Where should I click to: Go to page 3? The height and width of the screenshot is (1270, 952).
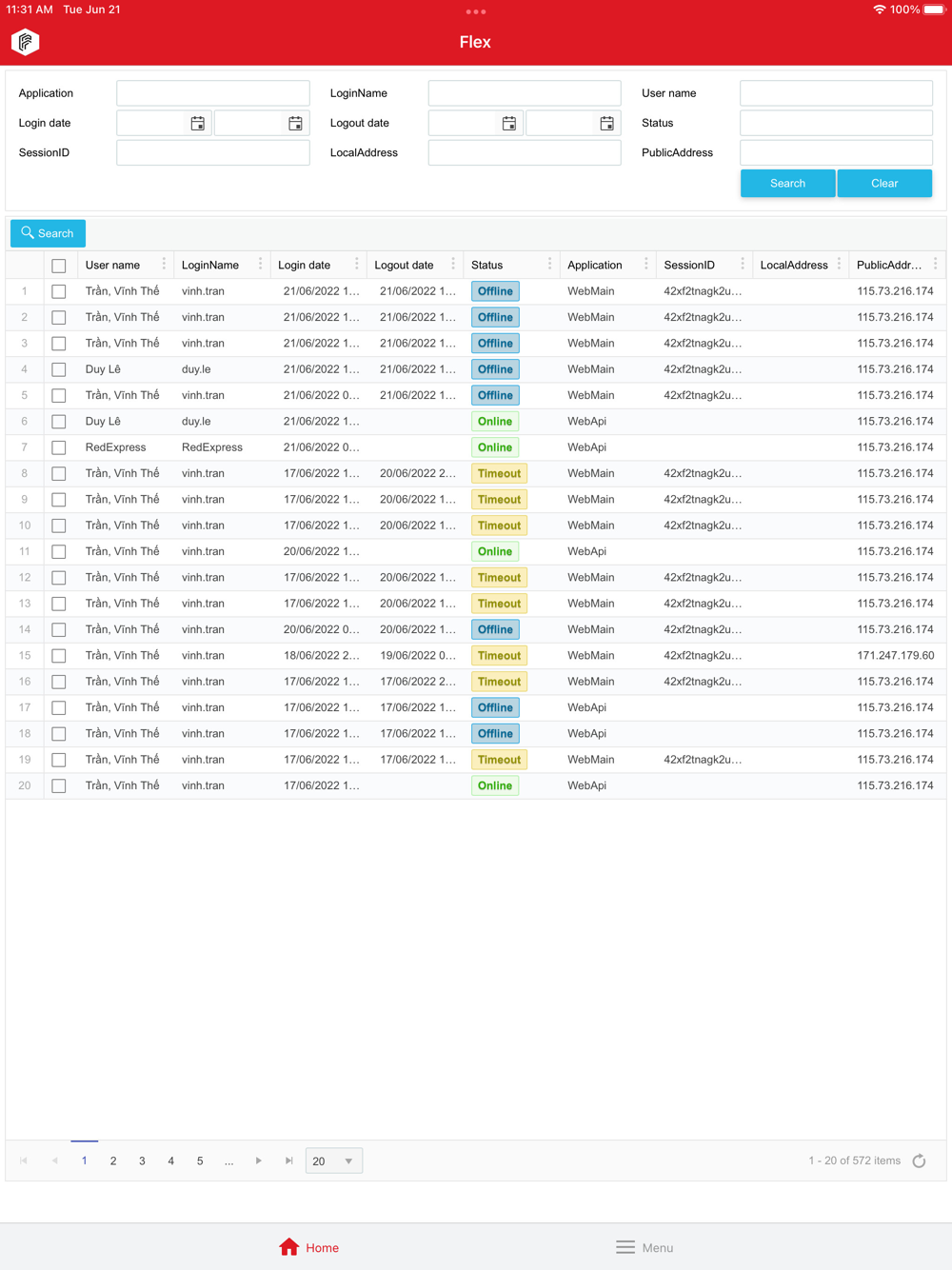tap(142, 1161)
